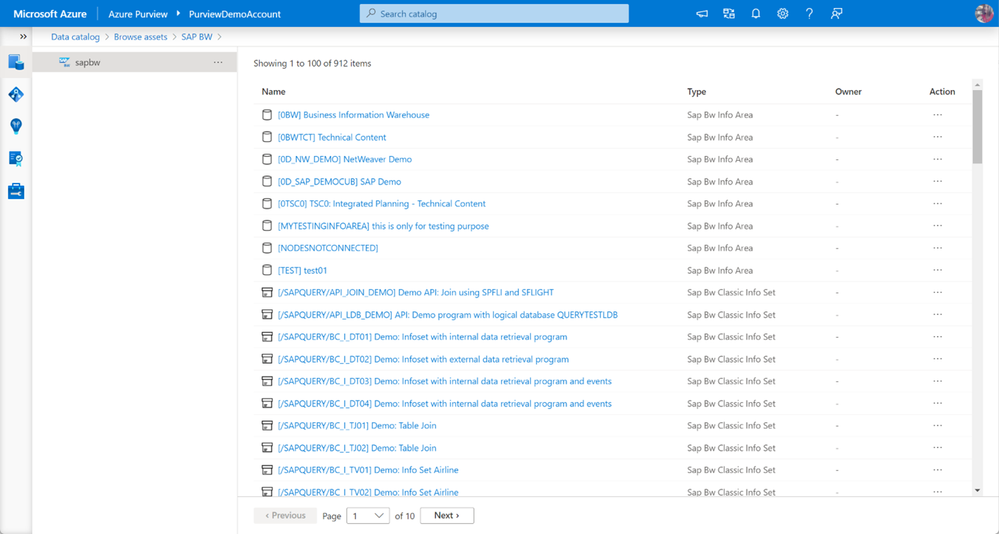Click the Type column header
This screenshot has height=534, width=999.
[x=696, y=92]
